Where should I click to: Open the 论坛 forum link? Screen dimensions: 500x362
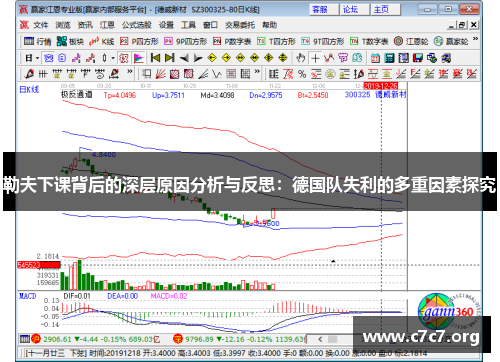[355, 10]
